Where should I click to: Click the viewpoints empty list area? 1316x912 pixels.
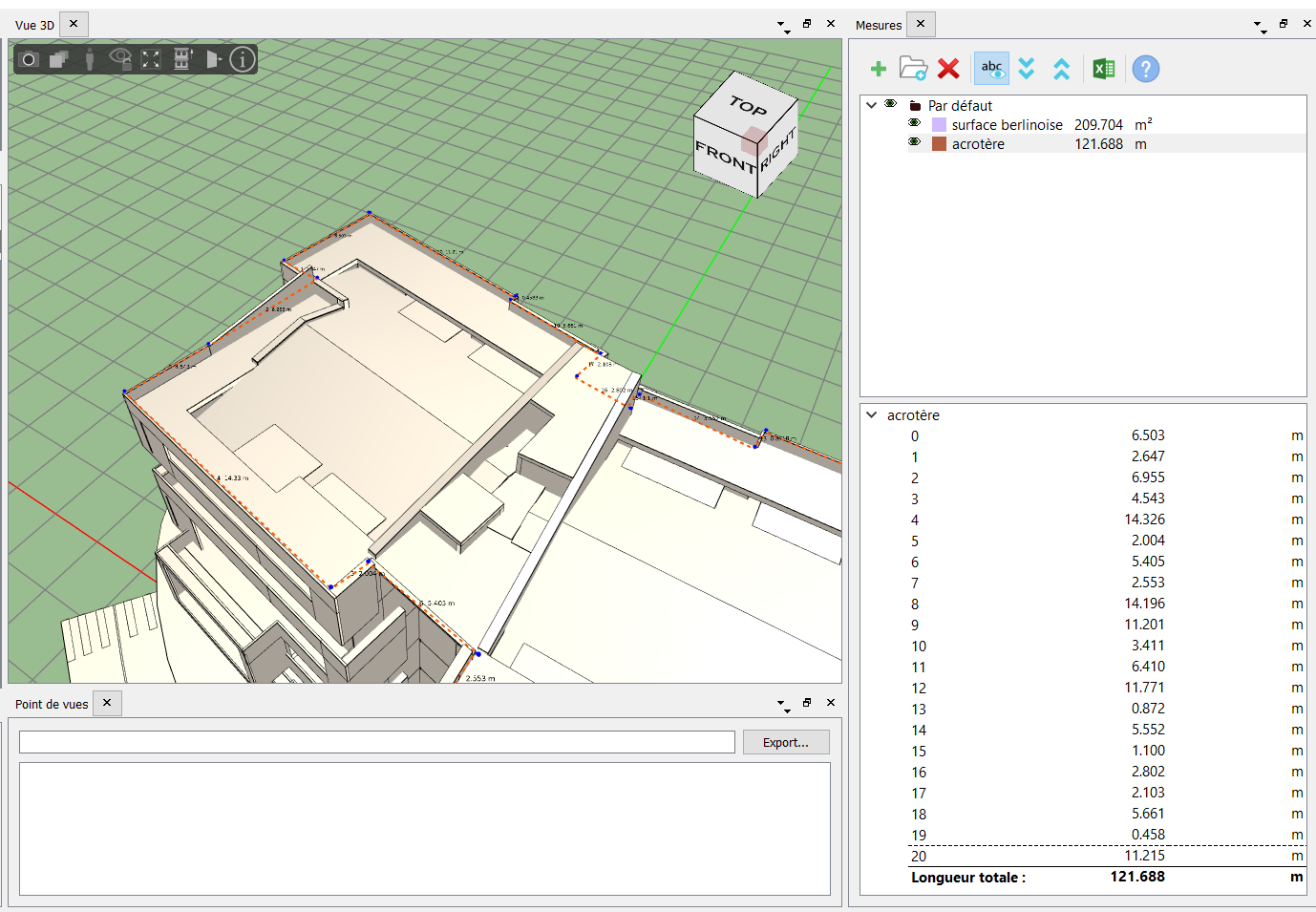pos(424,828)
